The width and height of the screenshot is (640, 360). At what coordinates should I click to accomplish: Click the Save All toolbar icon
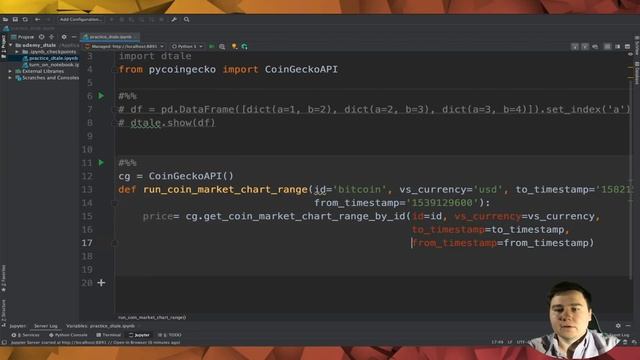pos(15,19)
